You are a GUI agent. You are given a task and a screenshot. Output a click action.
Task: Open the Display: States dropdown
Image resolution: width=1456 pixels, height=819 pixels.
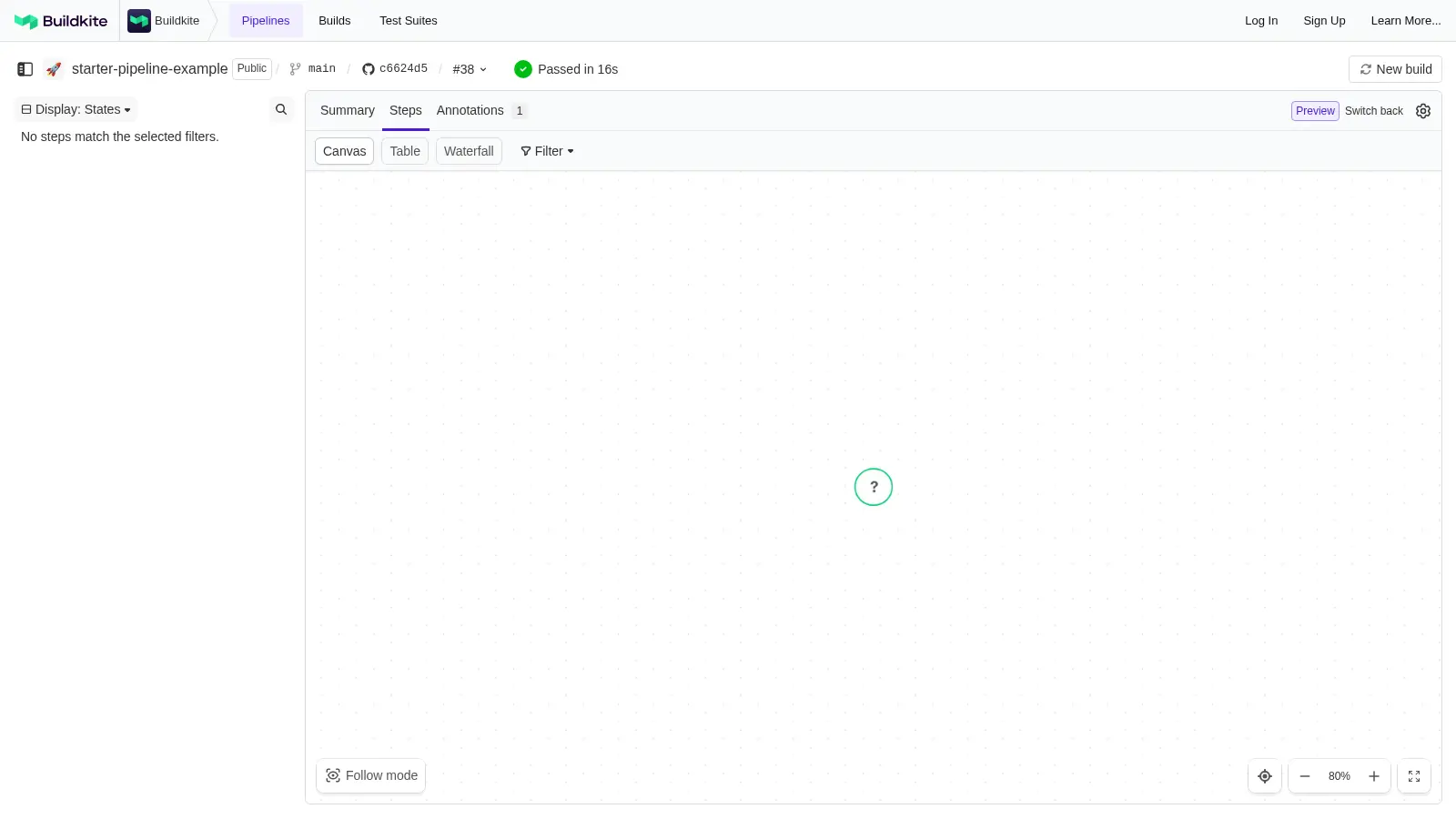76,109
